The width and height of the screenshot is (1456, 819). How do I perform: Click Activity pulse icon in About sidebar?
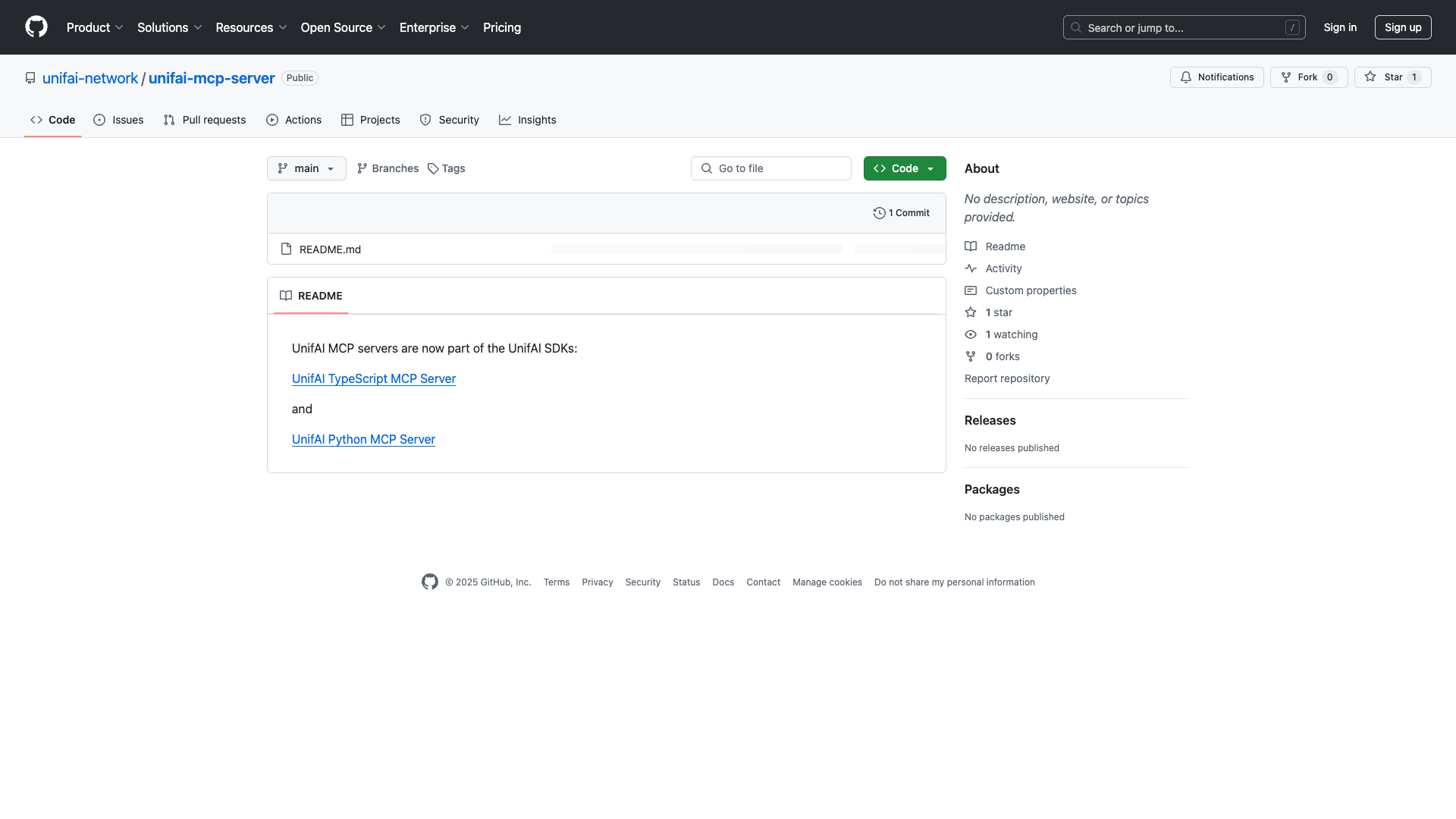[x=971, y=268]
